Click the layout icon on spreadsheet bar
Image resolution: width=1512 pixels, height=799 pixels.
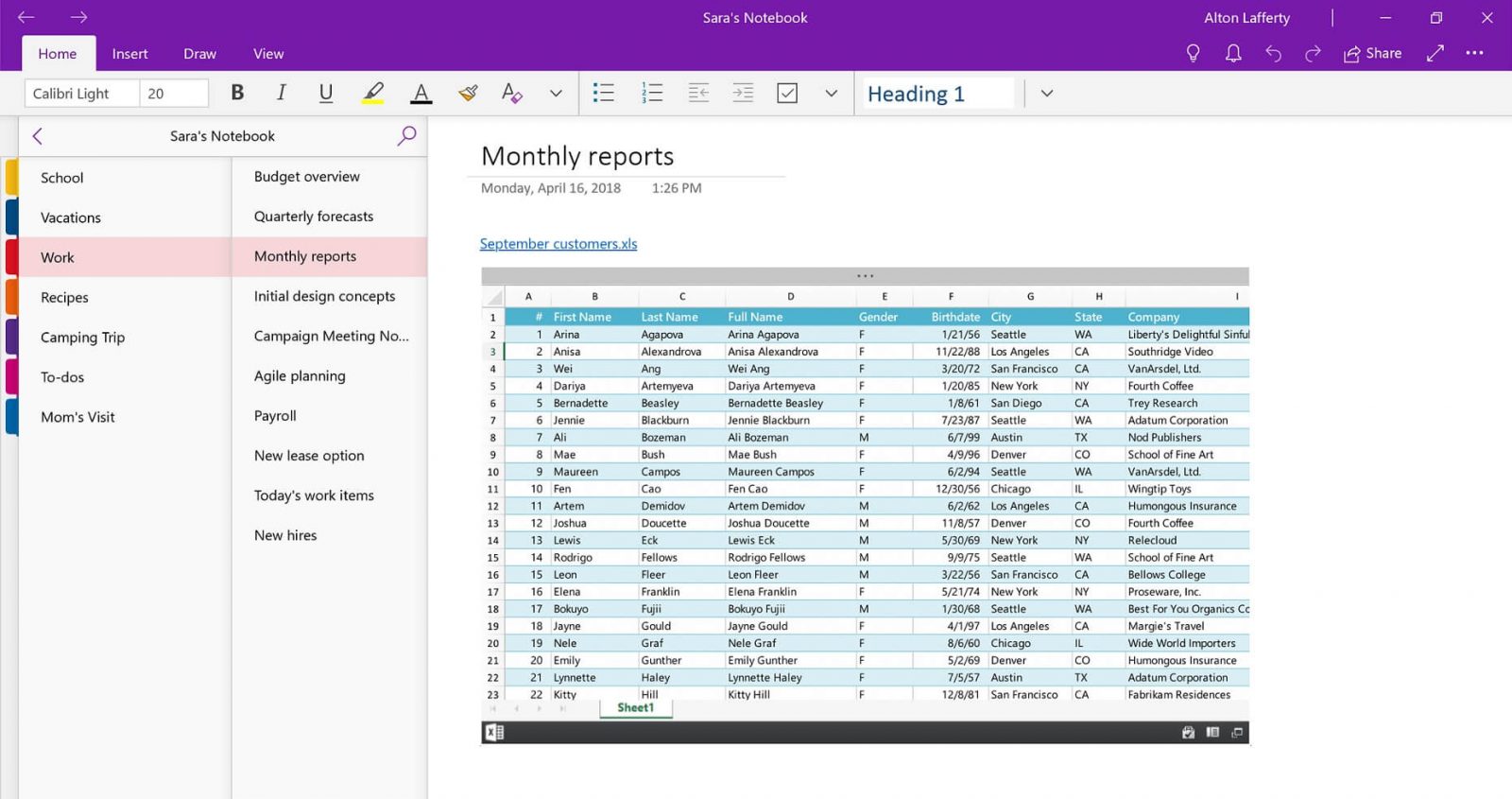(x=1212, y=733)
